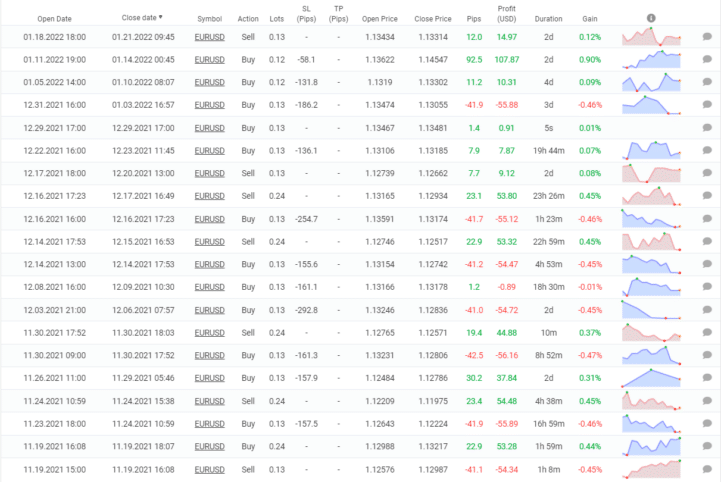View mini chart for 12.17.2021 18:00 trade
The width and height of the screenshot is (721, 482).
[x=651, y=173]
